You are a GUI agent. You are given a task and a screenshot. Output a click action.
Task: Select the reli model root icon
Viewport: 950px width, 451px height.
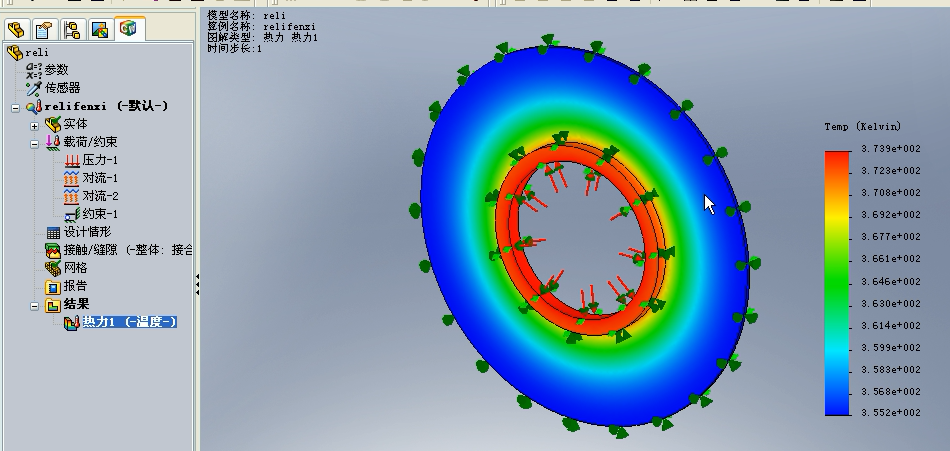[15, 53]
